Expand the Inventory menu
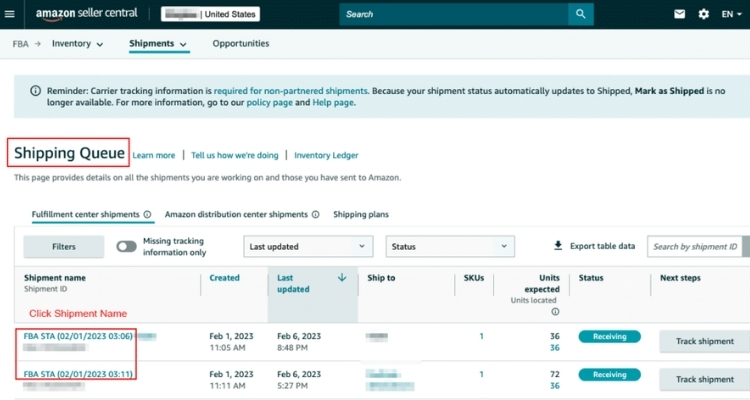The width and height of the screenshot is (750, 400). (x=78, y=44)
